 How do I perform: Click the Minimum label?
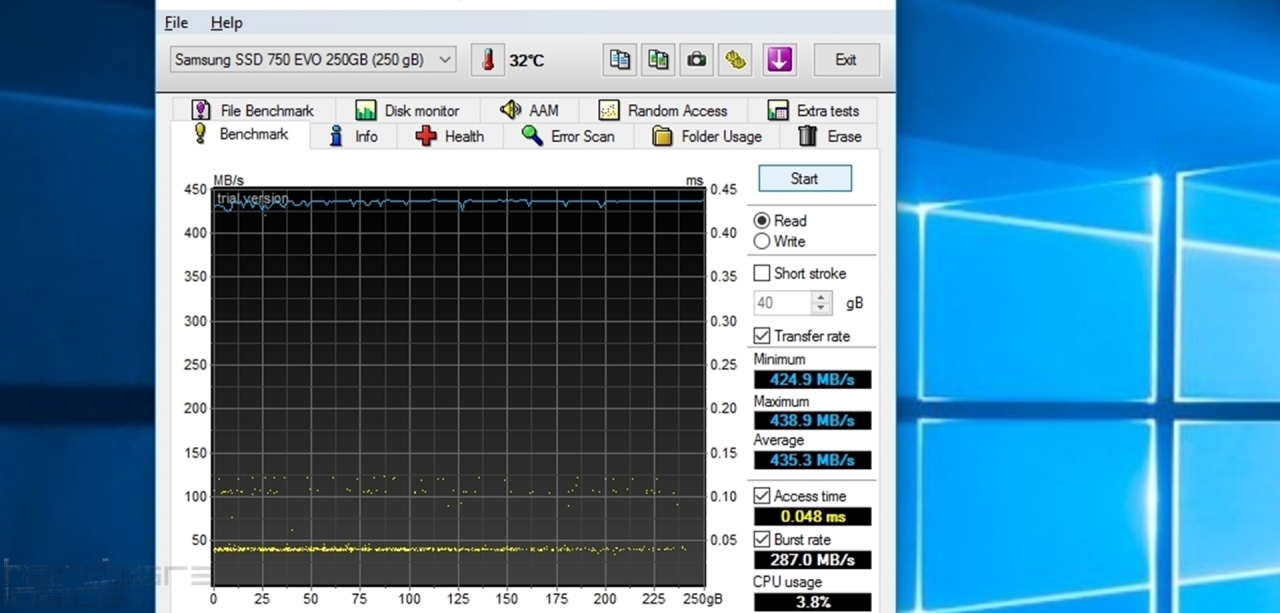click(779, 360)
